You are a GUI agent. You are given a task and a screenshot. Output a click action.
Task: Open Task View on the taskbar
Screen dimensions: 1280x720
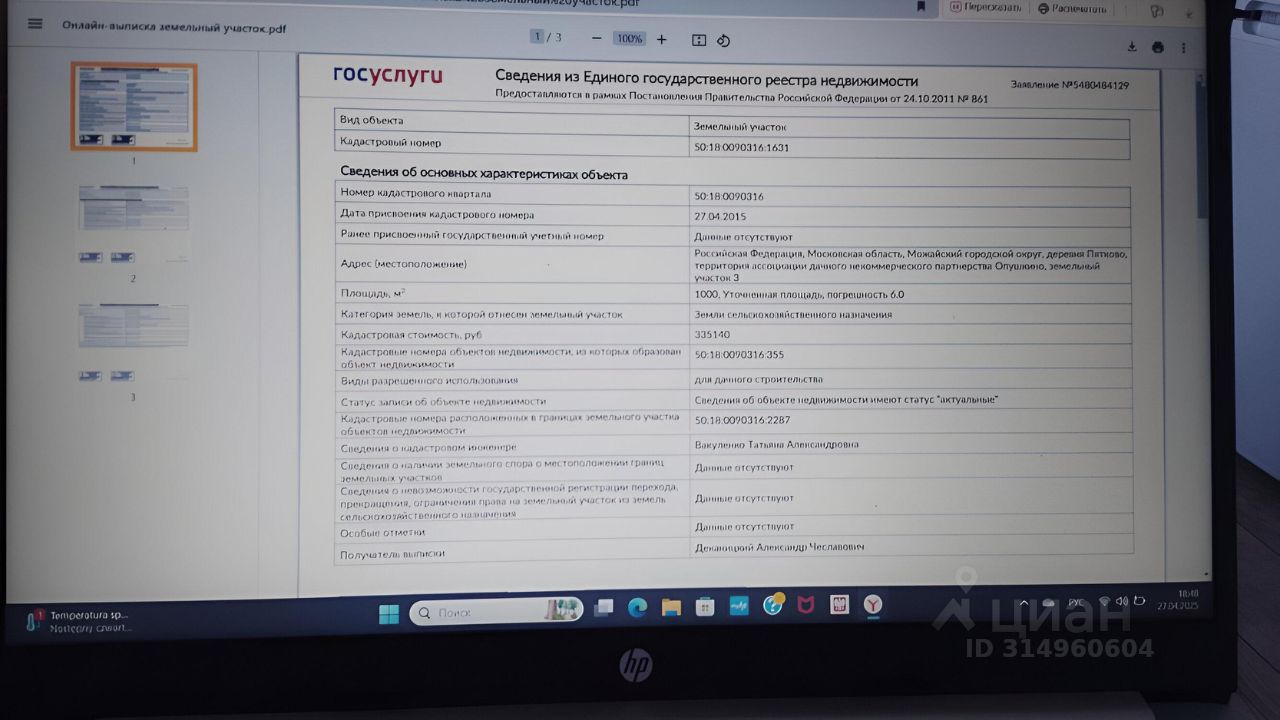coord(604,608)
